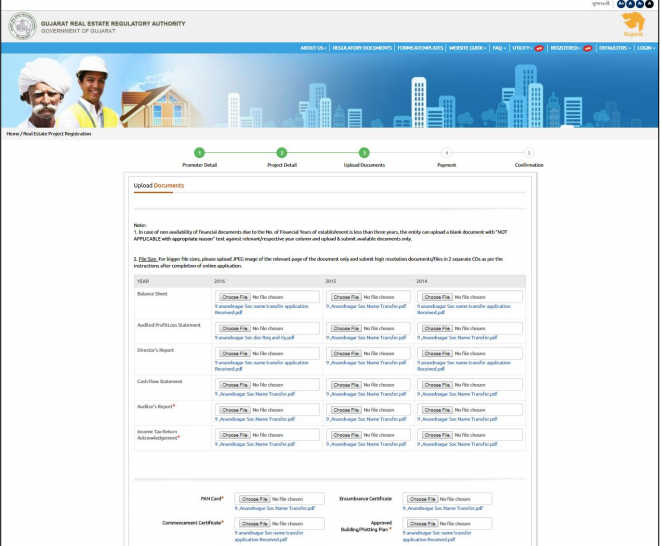The image size is (662, 546).
Task: Open 'Soc doc Req and rlp.pdf' link
Action: (255, 338)
